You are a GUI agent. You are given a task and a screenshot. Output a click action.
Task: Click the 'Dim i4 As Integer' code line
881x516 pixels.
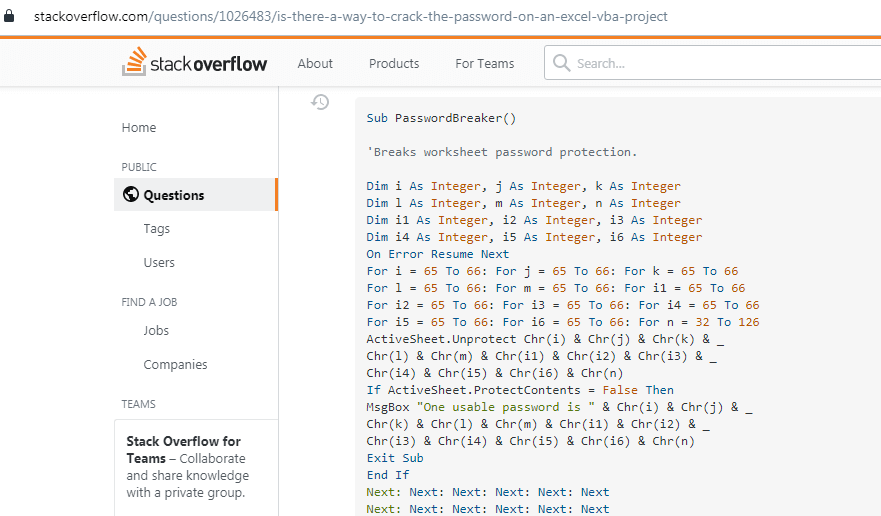(534, 237)
